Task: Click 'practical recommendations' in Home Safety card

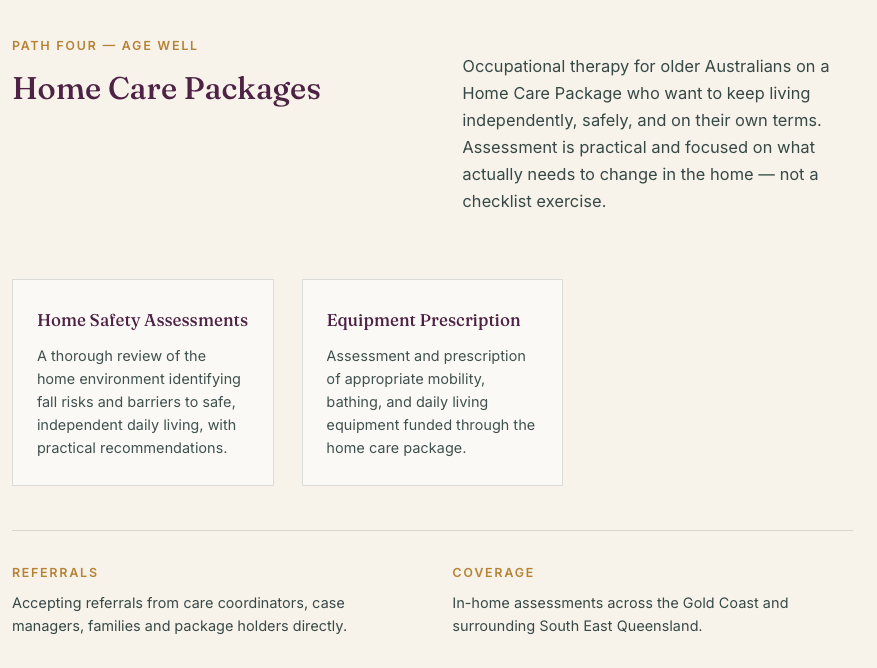Action: [x=130, y=448]
